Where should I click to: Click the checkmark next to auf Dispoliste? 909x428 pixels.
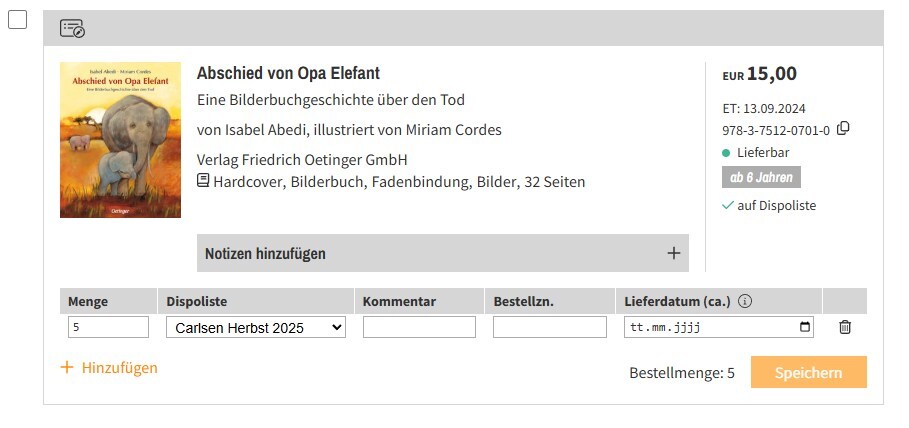pos(727,205)
